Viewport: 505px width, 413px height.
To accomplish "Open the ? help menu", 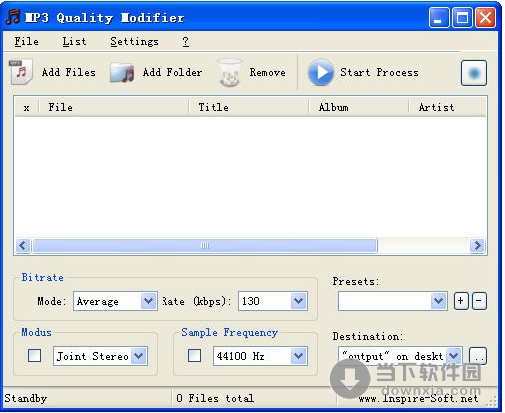I will point(186,42).
